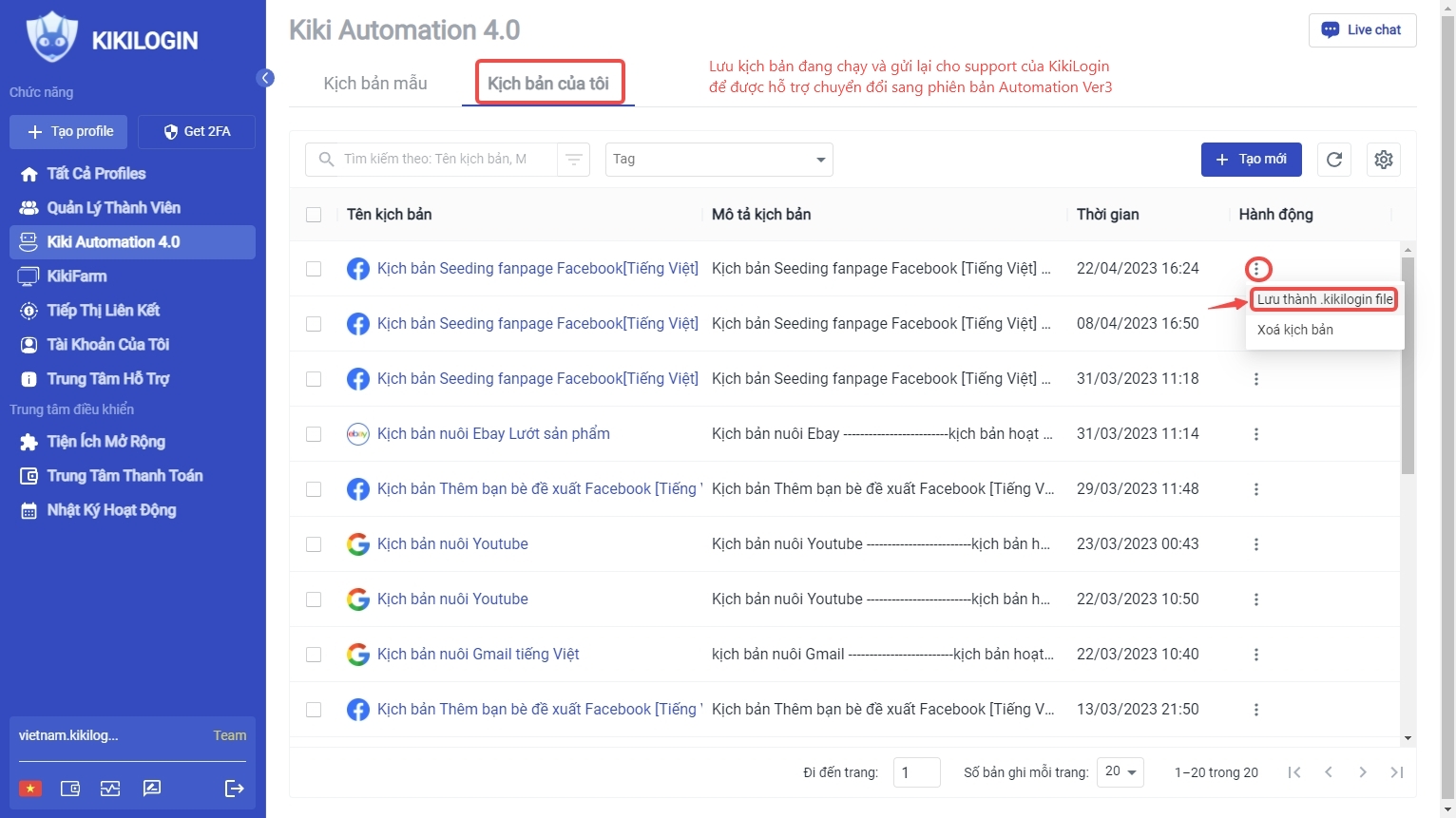Collapse the sidebar with the arrow button

tap(266, 78)
